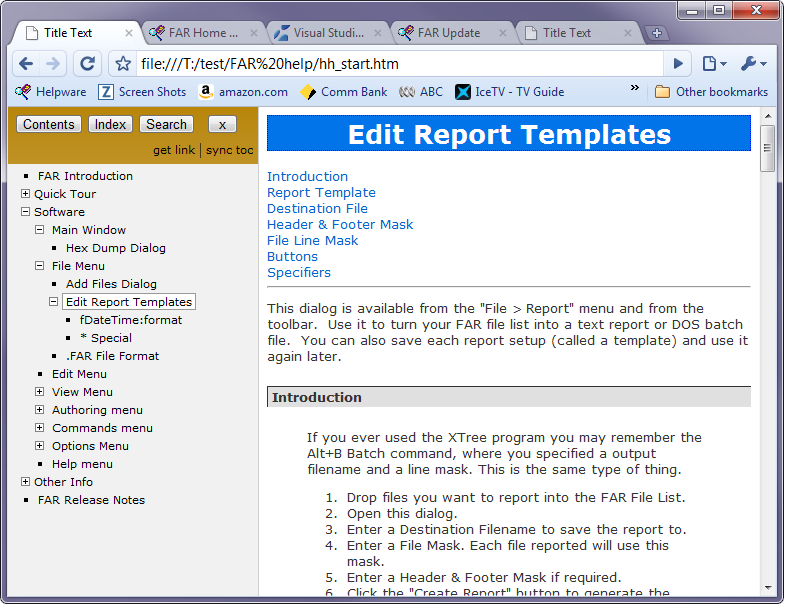Click the Go arrow beside address bar

679,64
